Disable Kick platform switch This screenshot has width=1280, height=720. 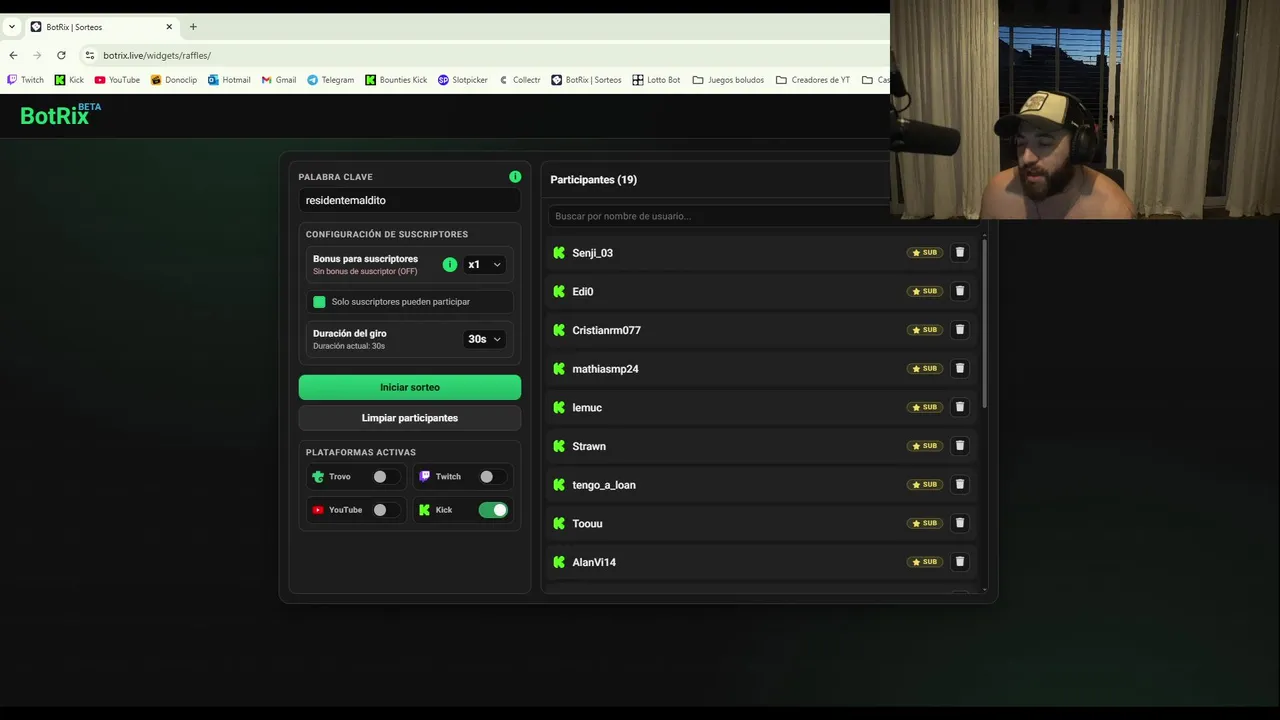click(493, 510)
